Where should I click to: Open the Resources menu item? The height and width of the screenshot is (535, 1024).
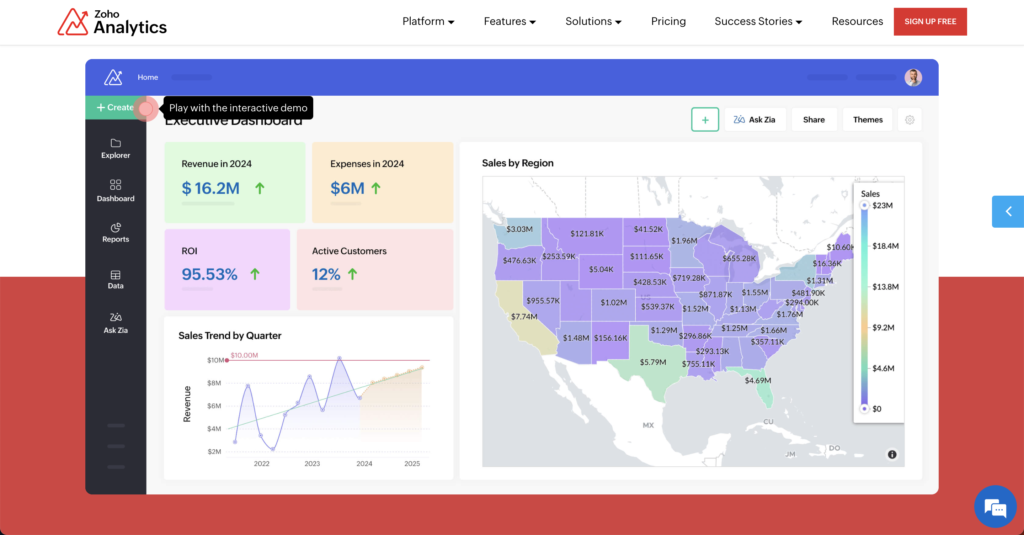point(857,21)
